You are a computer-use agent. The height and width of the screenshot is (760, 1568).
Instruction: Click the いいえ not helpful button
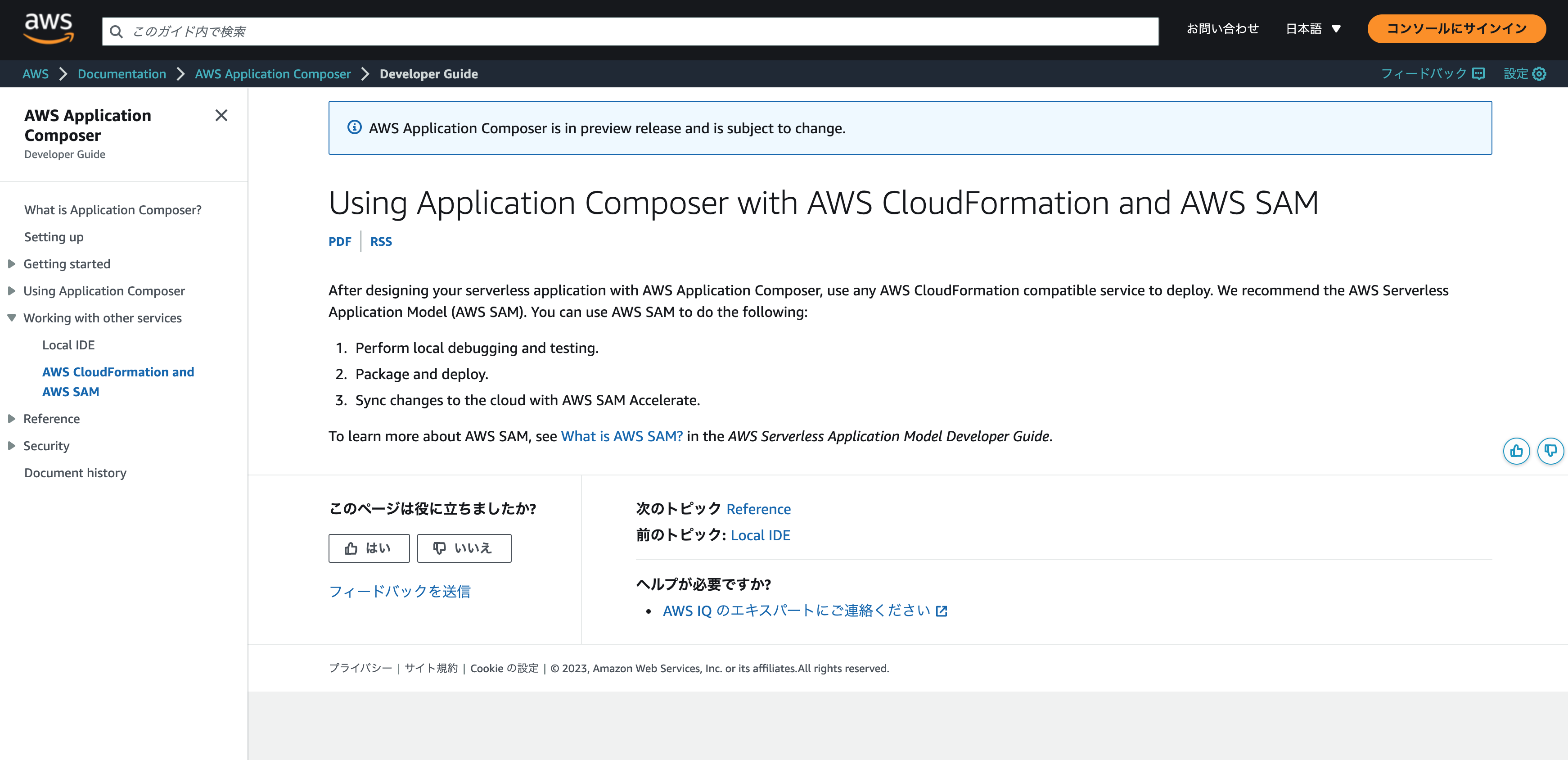464,548
